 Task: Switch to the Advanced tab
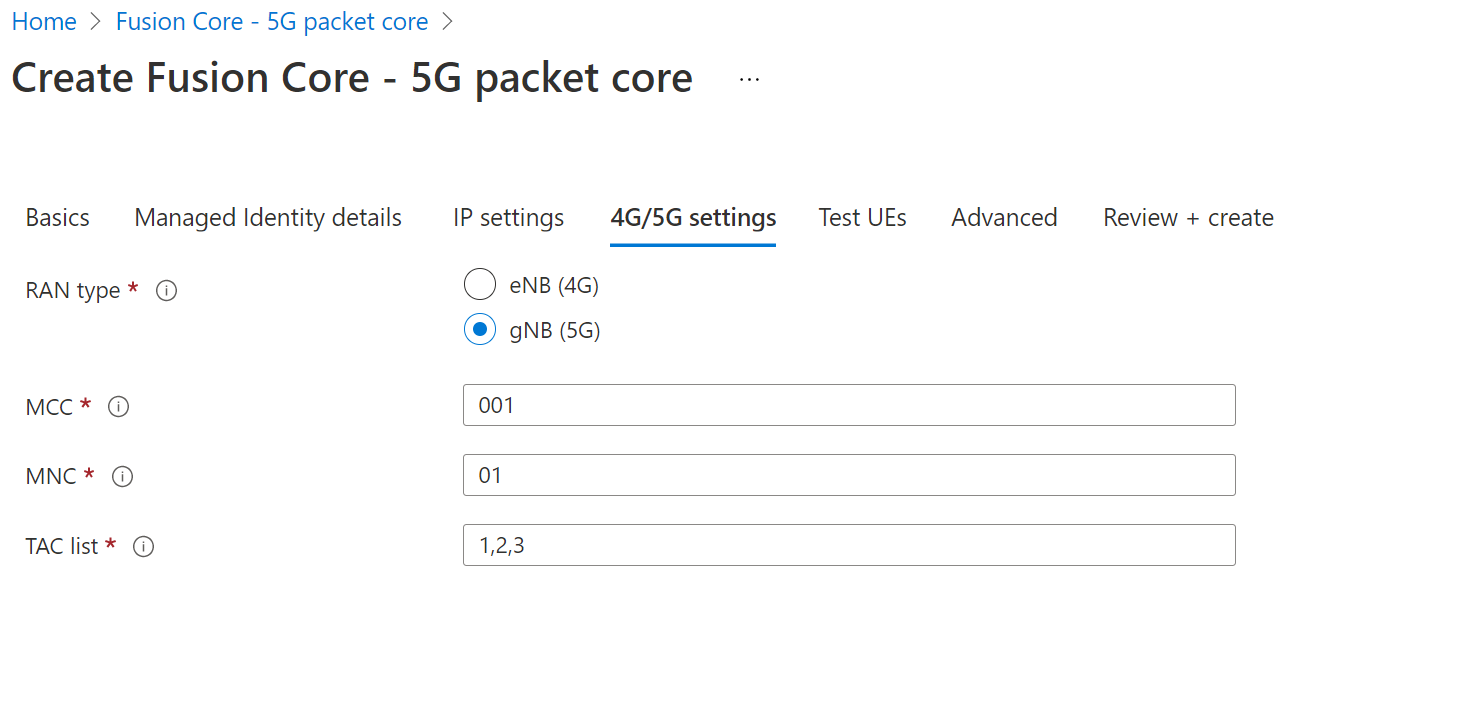(1004, 218)
